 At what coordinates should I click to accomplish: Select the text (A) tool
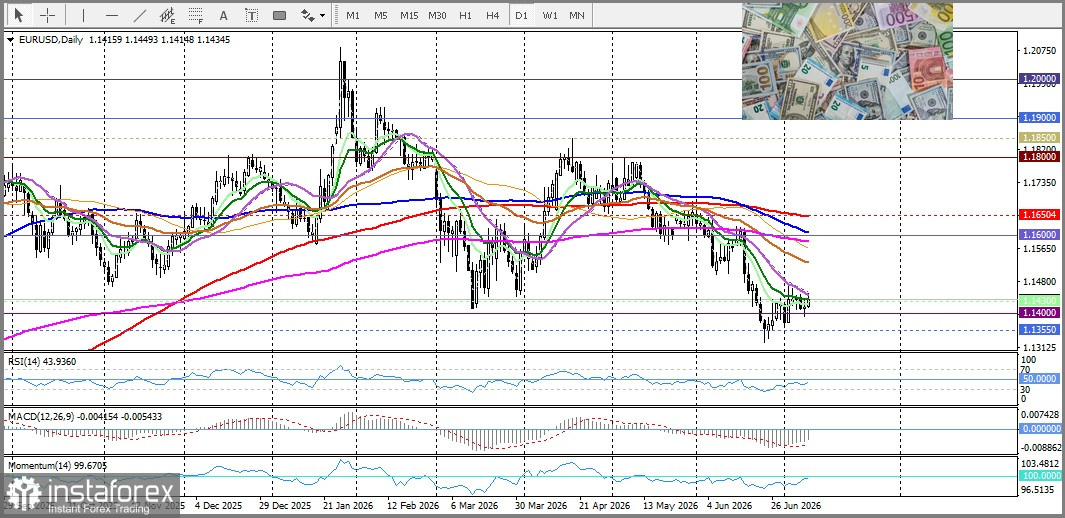[223, 15]
